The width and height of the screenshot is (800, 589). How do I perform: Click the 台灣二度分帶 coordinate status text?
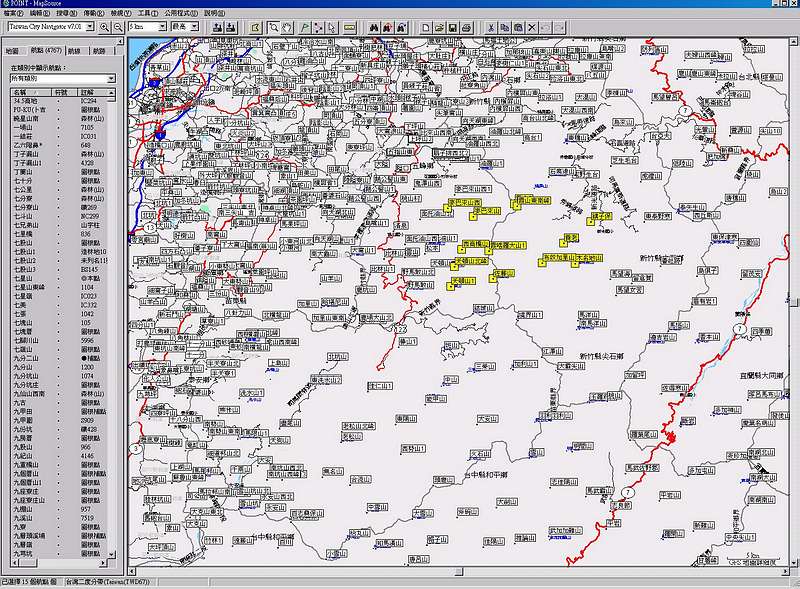click(x=108, y=582)
